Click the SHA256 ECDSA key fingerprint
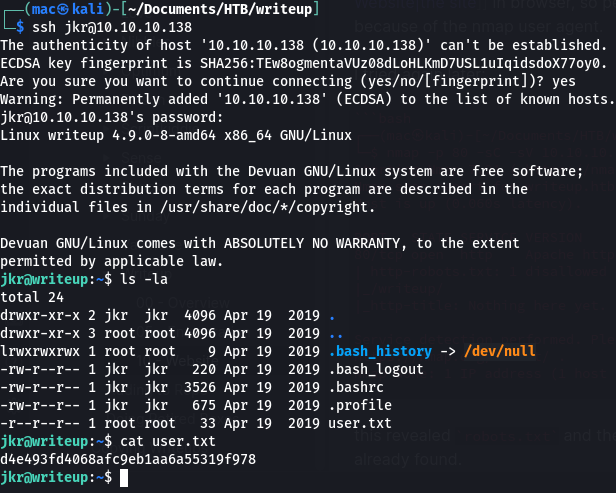Image resolution: width=616 pixels, height=493 pixels. (415, 63)
